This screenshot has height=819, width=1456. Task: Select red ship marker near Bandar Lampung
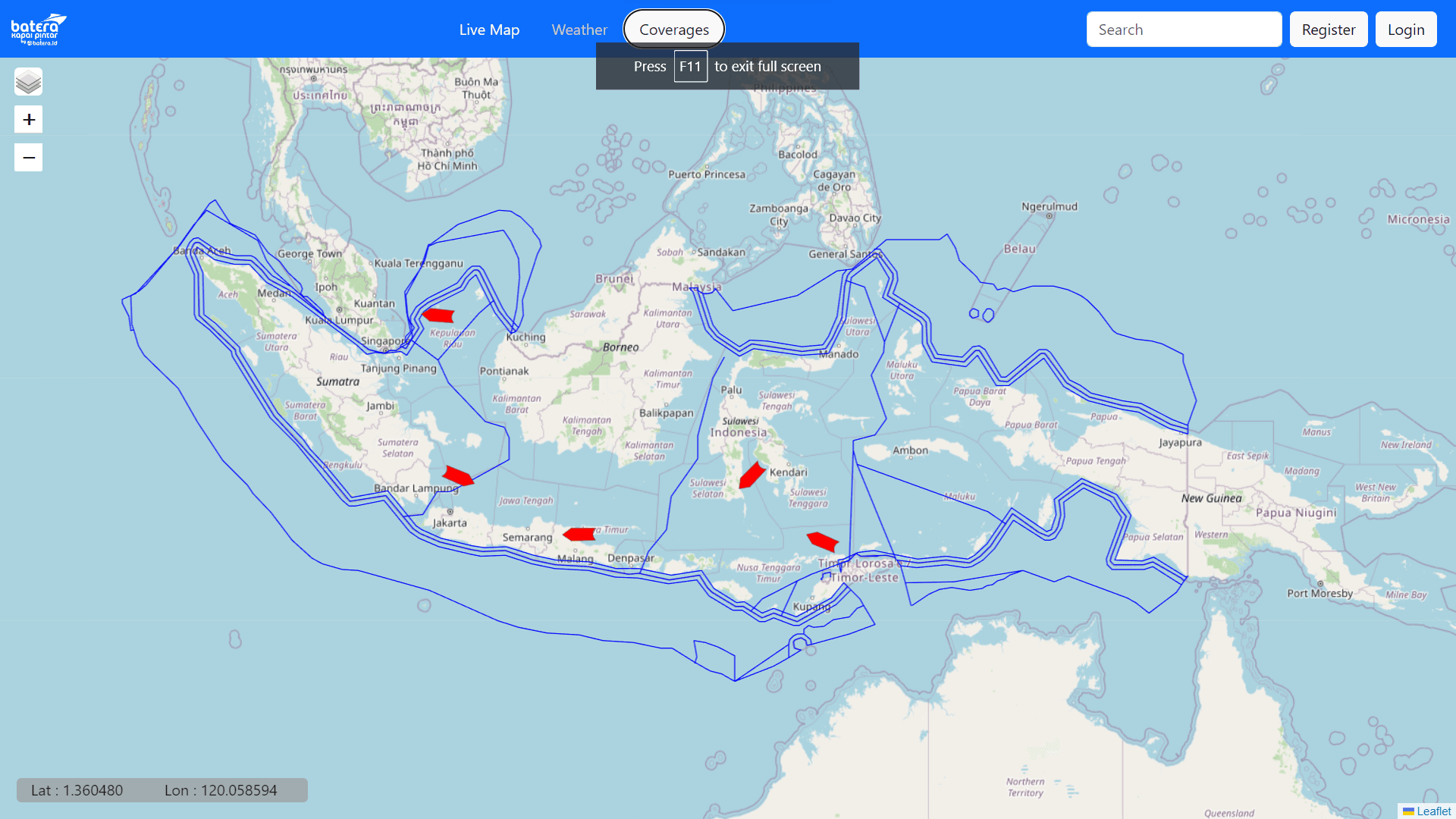pyautogui.click(x=458, y=476)
